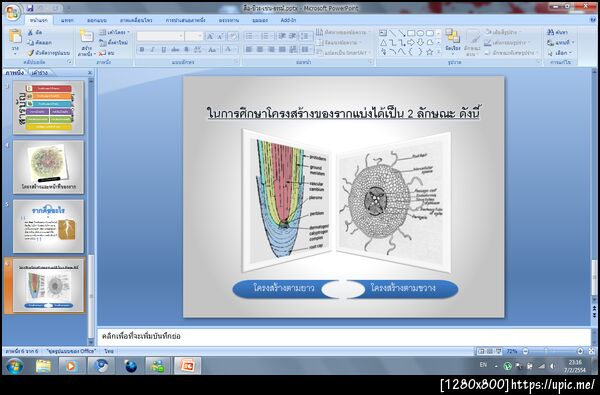Toggle strikethrough formatting
Viewport: 600px width, 395px height.
175,49
